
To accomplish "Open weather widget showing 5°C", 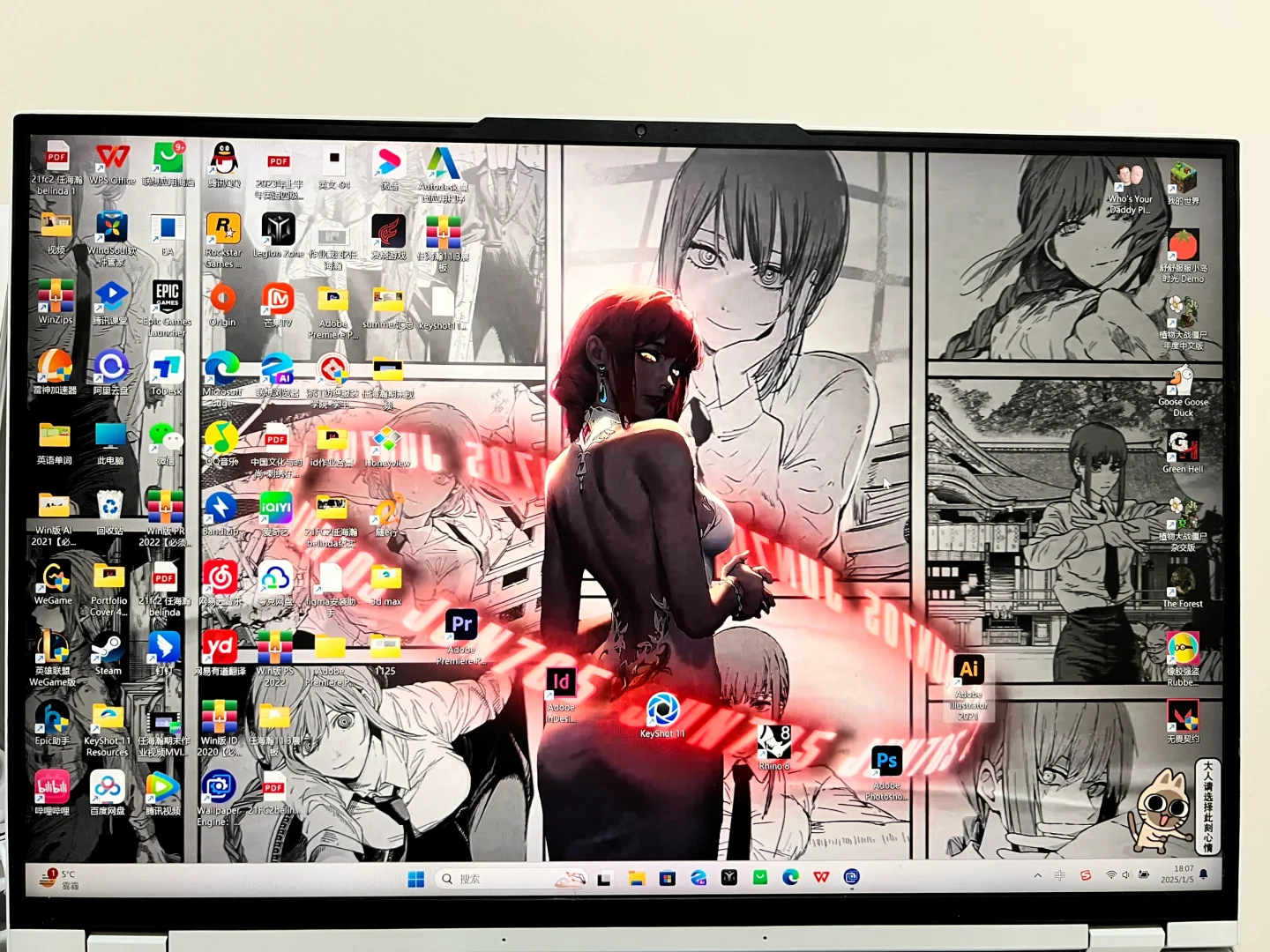I will (60, 878).
